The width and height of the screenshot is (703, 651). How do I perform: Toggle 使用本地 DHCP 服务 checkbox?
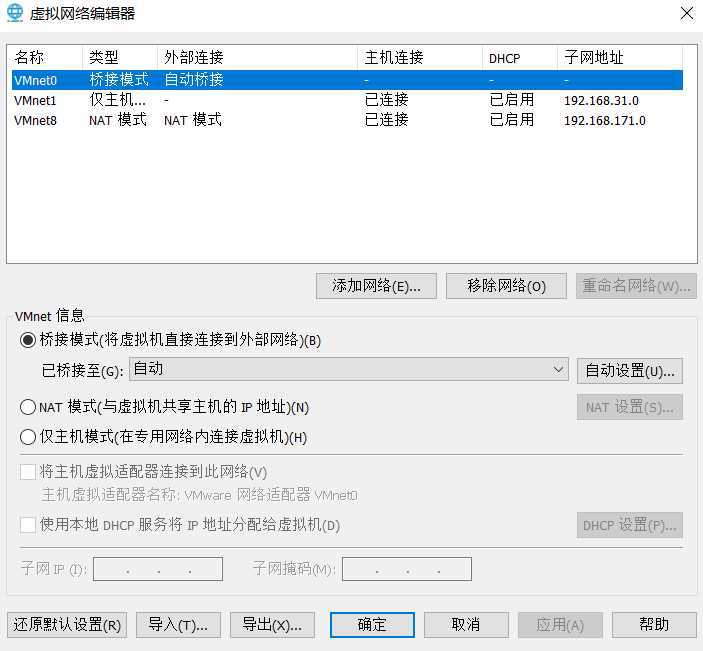(x=28, y=525)
